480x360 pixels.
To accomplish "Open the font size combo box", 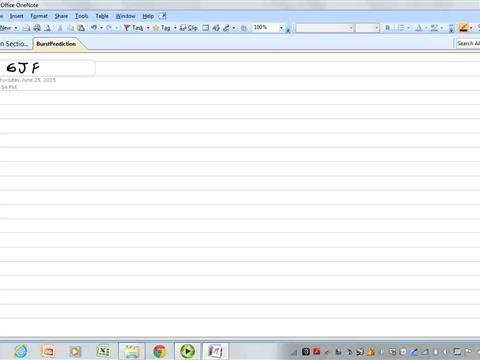I will tap(367, 28).
